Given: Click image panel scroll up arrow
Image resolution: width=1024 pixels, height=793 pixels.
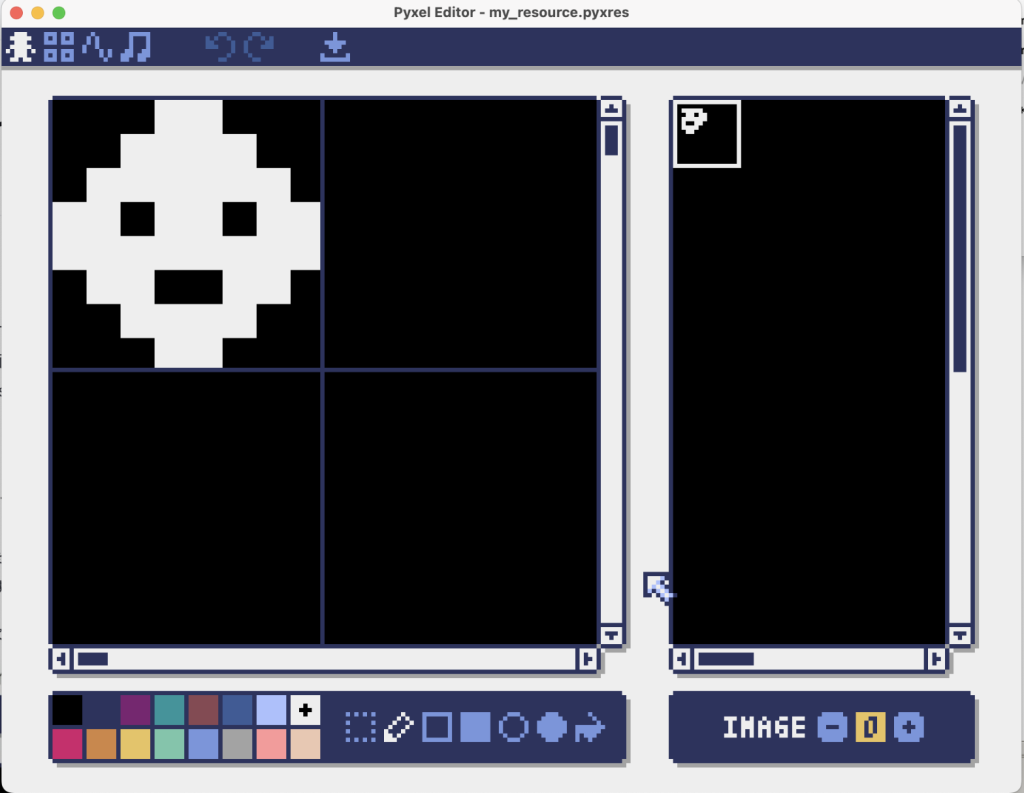Looking at the screenshot, I should point(959,108).
